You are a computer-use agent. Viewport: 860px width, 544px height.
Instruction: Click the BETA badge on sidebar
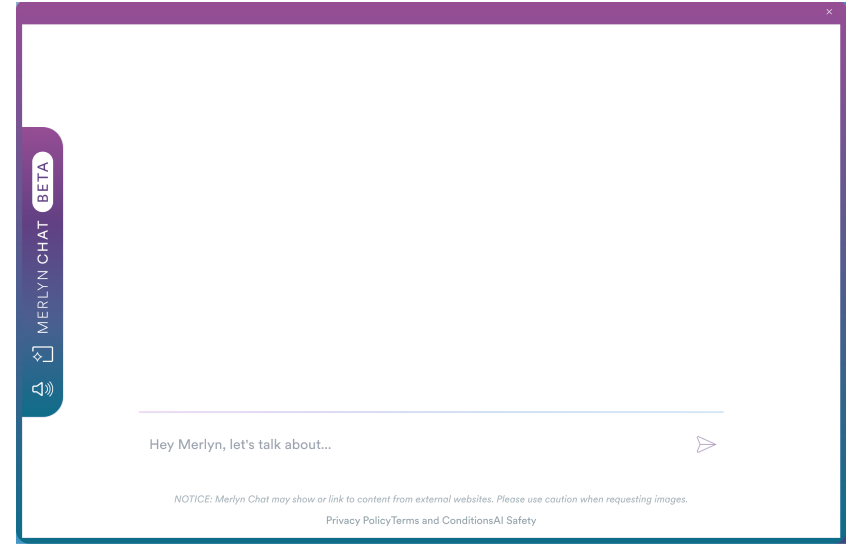point(42,182)
